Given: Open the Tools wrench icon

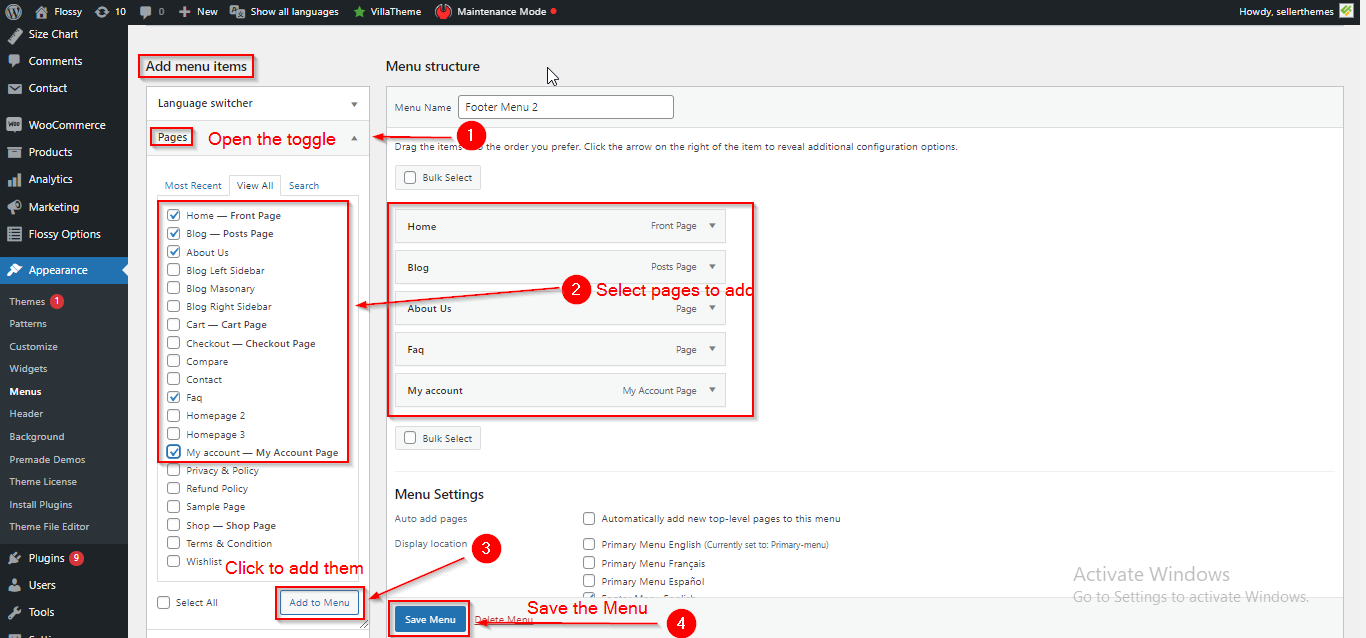Looking at the screenshot, I should click(x=14, y=612).
